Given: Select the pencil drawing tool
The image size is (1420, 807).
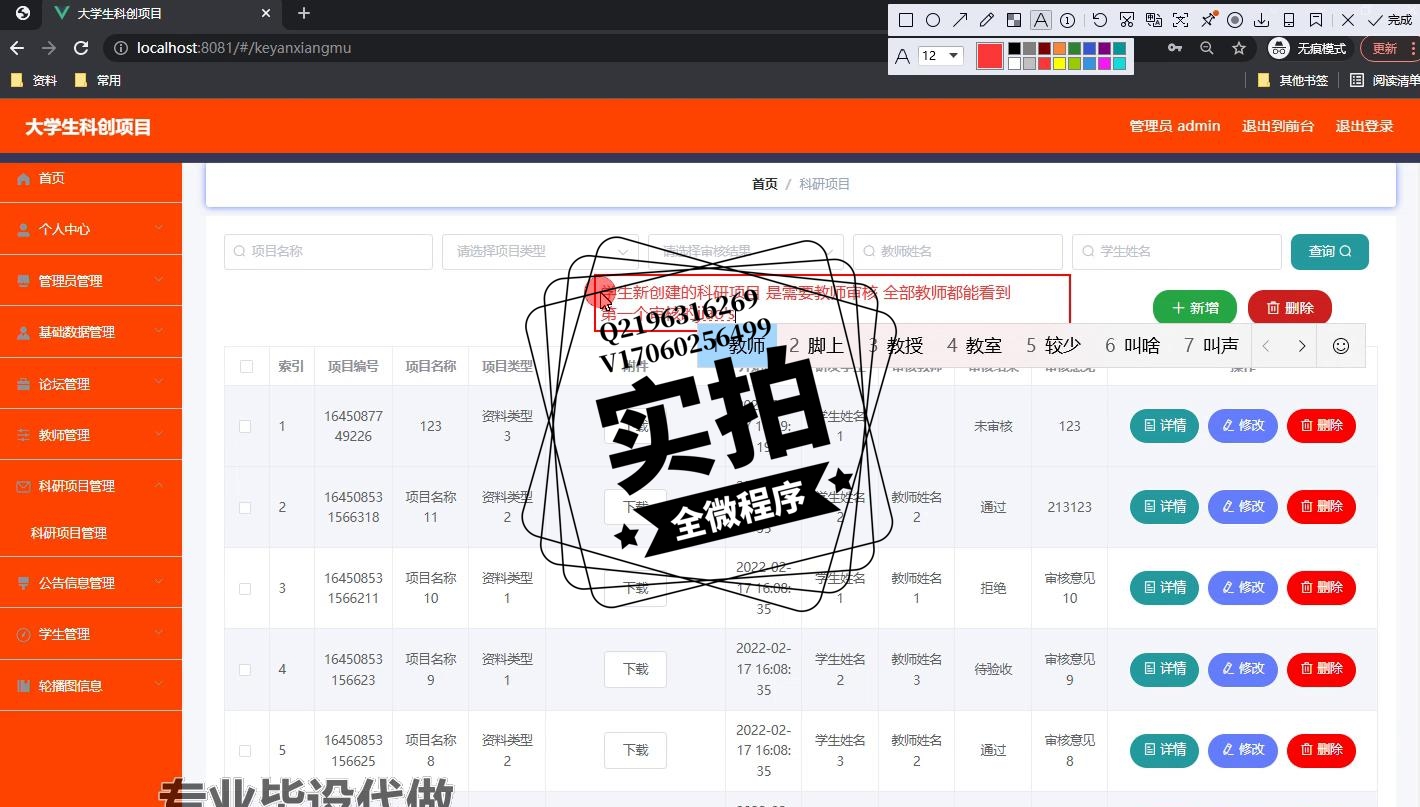Looking at the screenshot, I should click(x=987, y=20).
